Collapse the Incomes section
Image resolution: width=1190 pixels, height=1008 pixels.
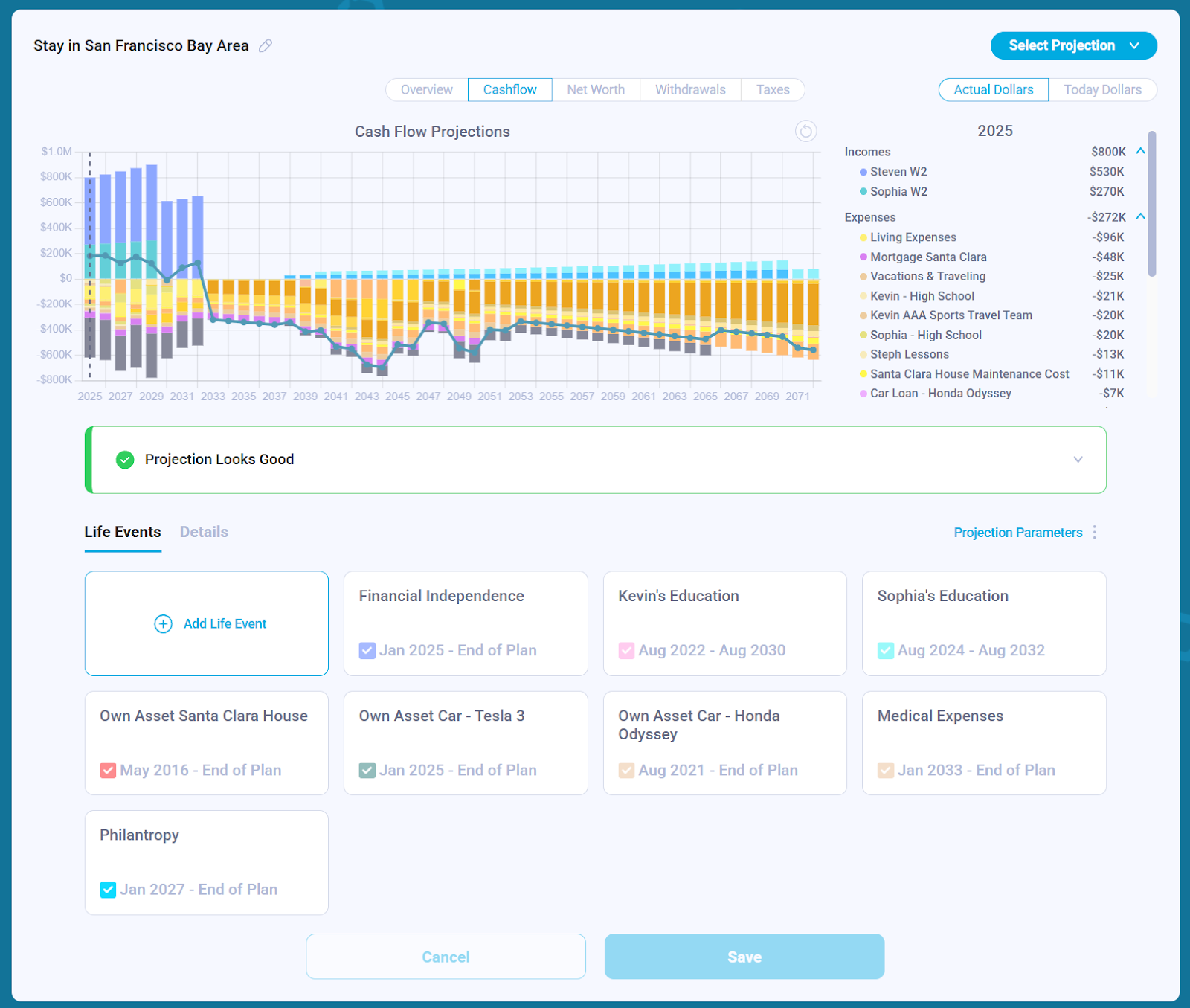1141,151
